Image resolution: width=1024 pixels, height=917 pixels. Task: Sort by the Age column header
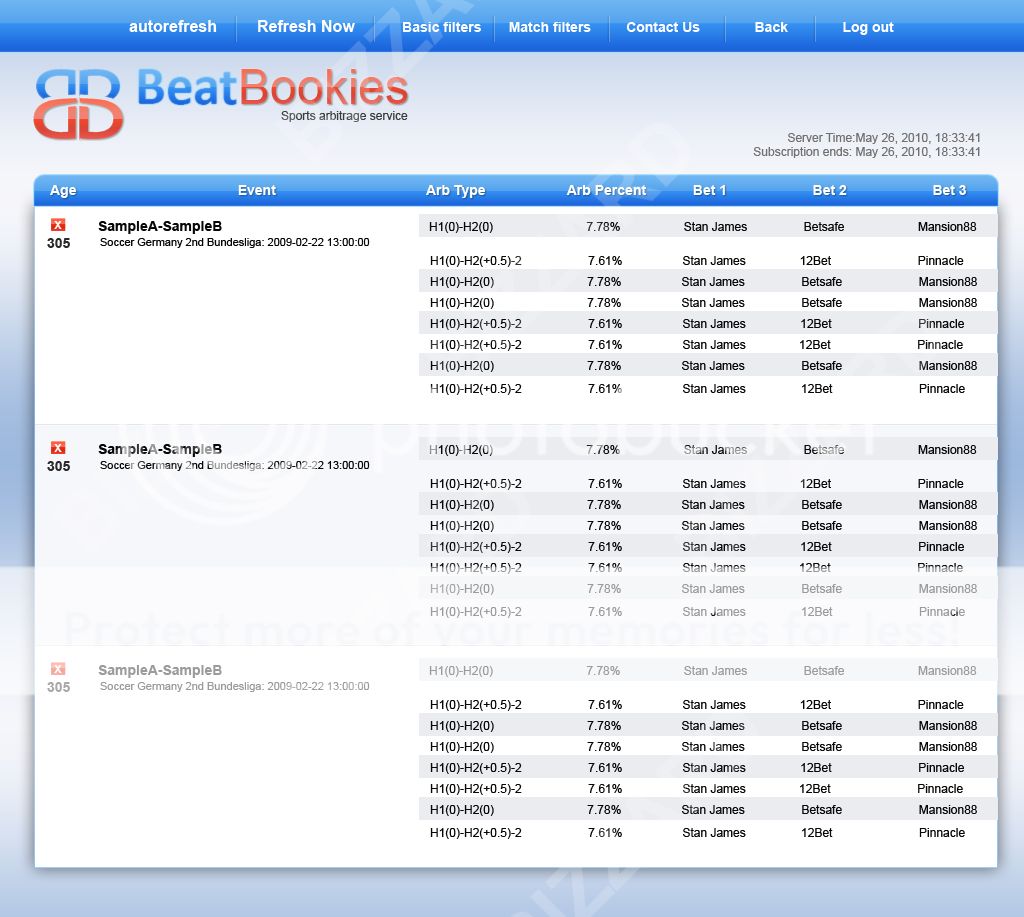[63, 190]
